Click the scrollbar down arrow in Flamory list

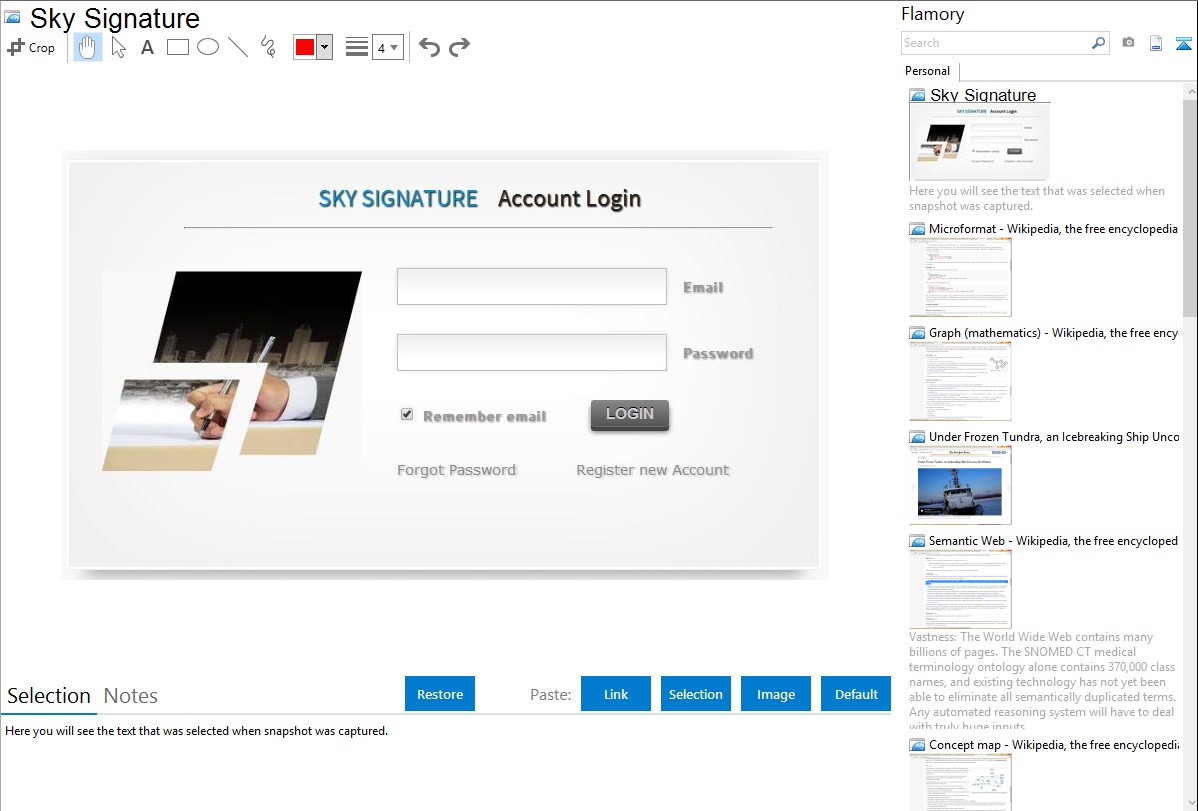[x=1190, y=803]
